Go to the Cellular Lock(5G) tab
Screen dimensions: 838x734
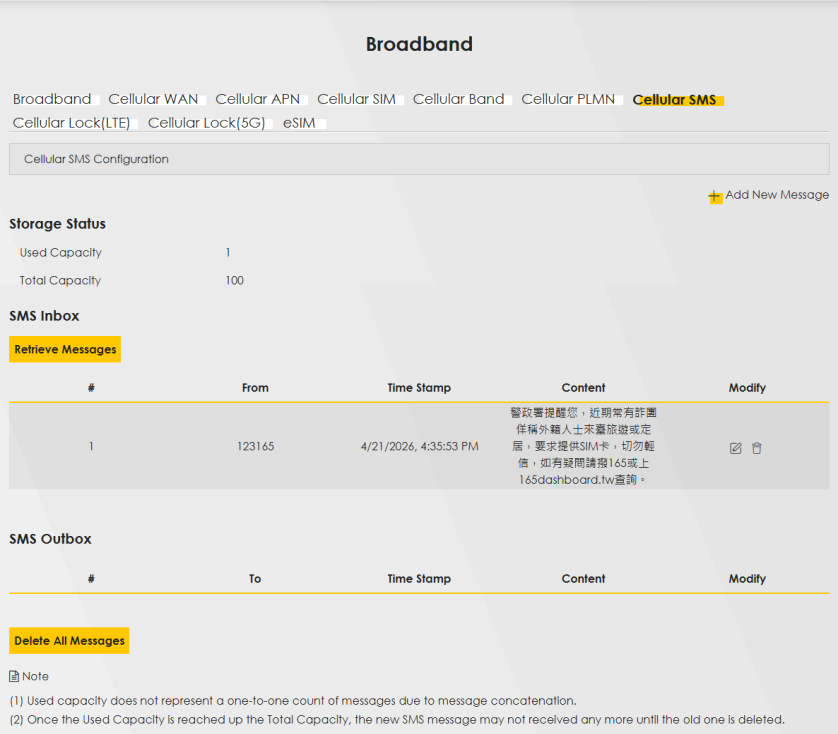point(206,123)
